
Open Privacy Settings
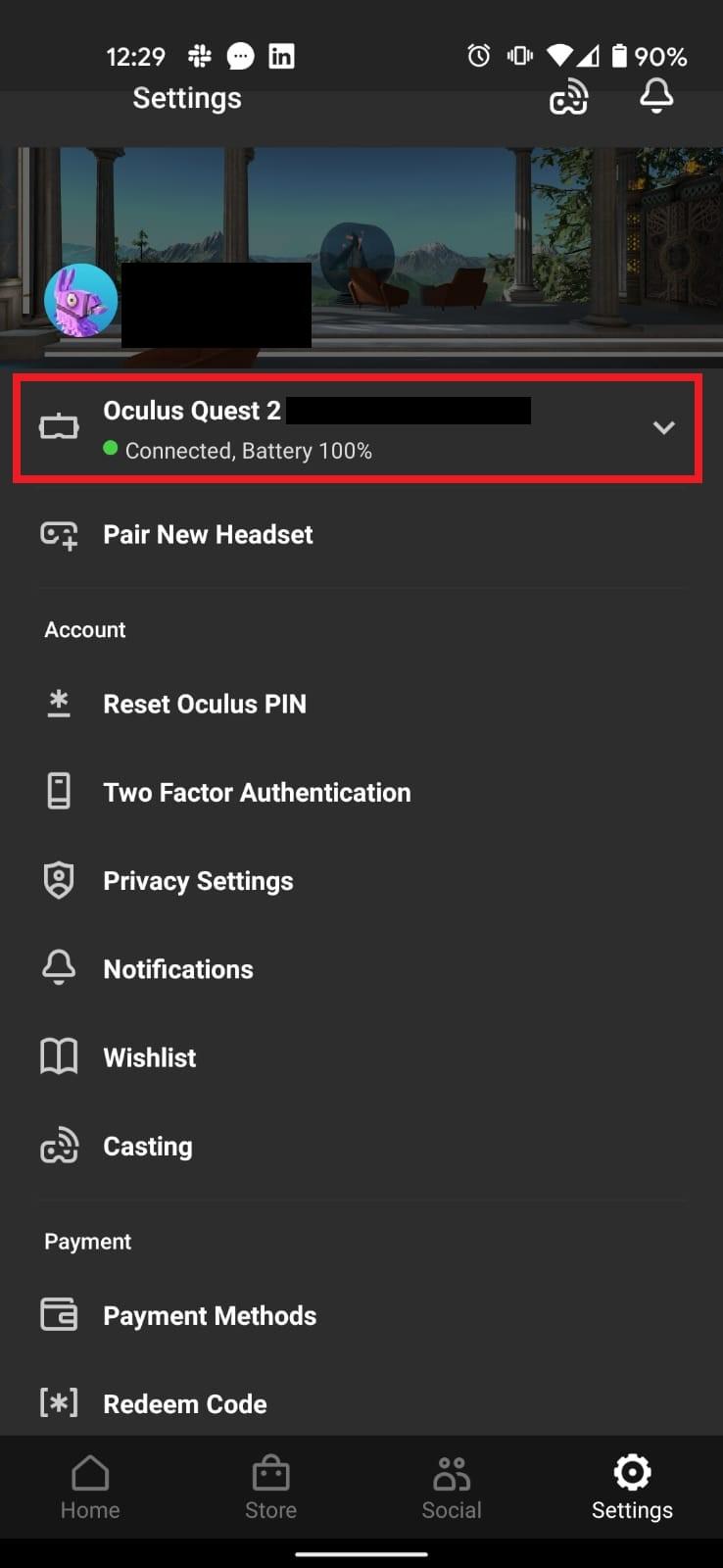198,881
